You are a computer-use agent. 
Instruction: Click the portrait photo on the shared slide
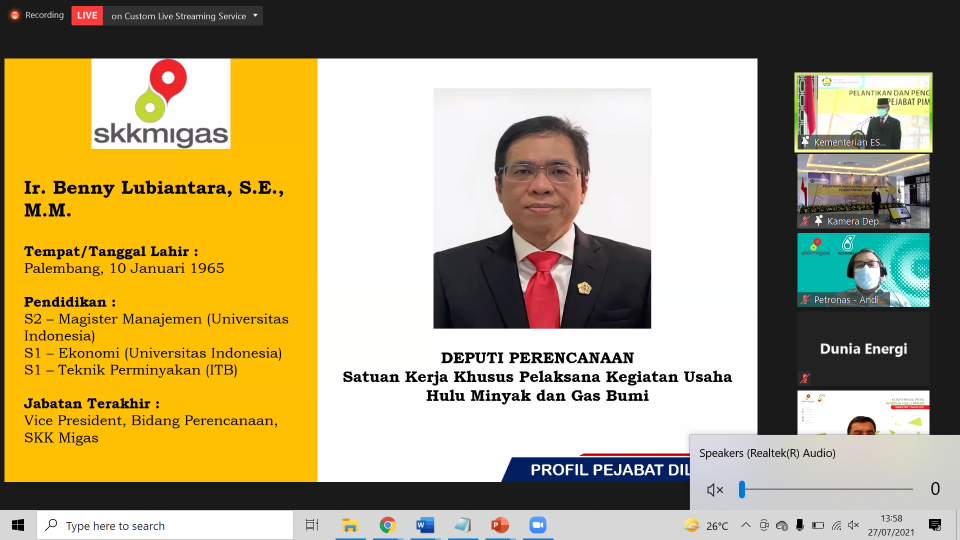[x=542, y=208]
